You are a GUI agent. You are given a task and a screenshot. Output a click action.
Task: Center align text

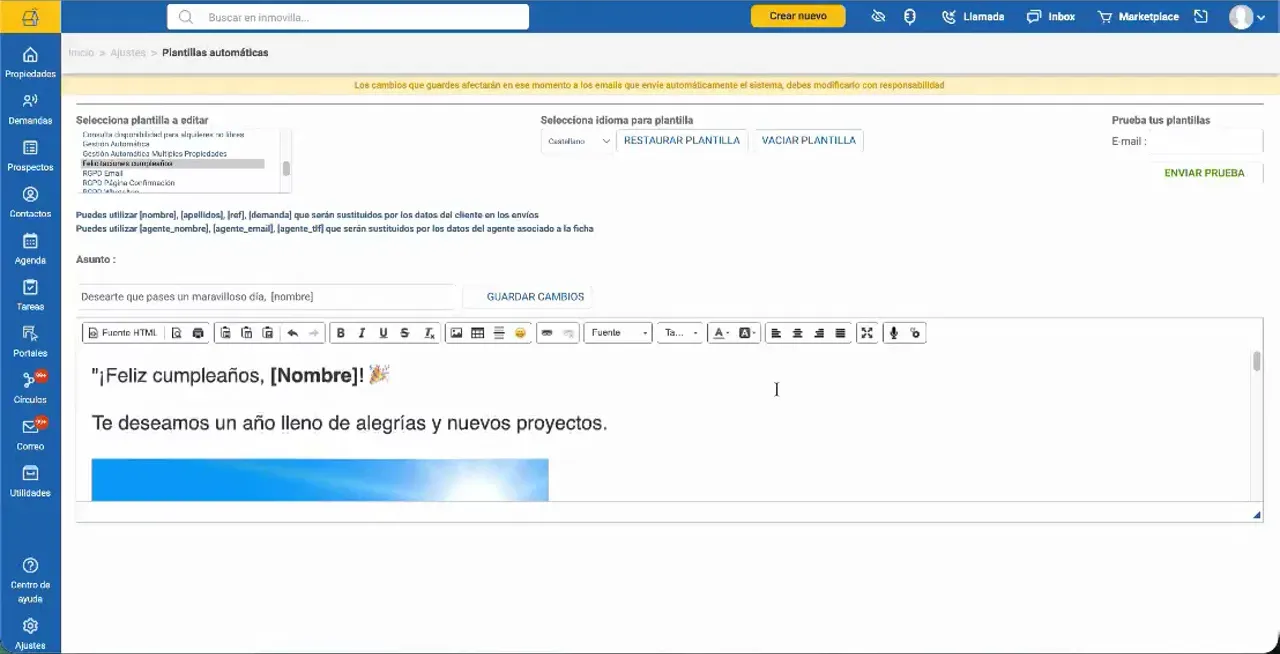click(x=797, y=333)
